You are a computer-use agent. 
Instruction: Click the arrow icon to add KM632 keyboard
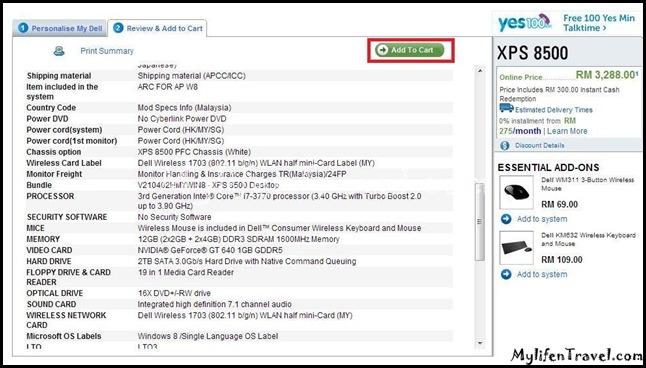[x=506, y=274]
